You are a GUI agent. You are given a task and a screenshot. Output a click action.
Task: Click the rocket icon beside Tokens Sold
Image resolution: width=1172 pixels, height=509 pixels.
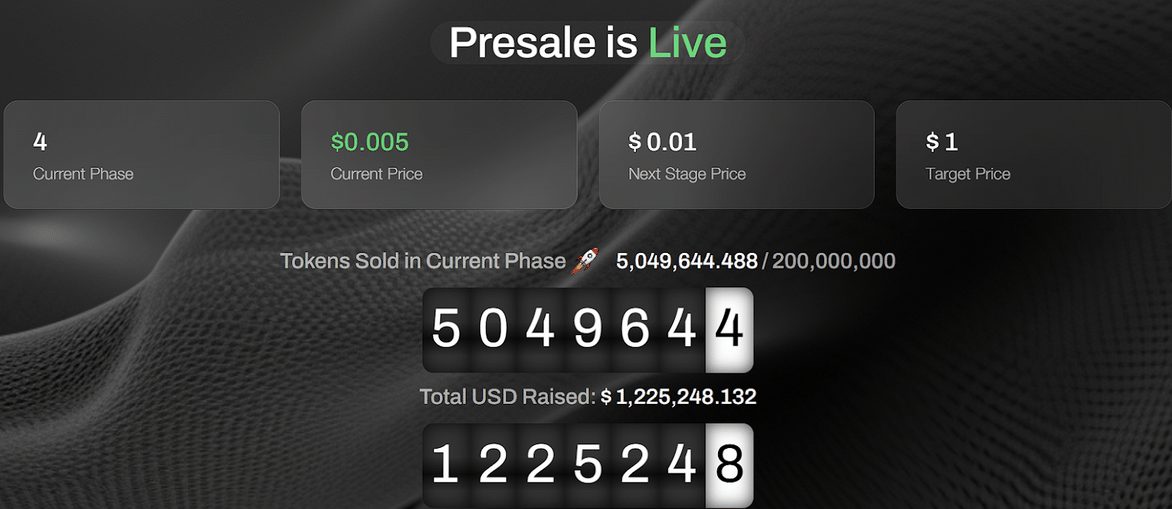click(586, 262)
